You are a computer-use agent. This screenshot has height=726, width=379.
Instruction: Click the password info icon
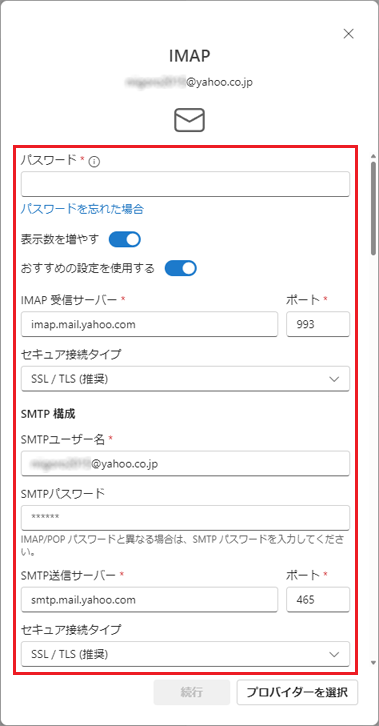click(94, 162)
